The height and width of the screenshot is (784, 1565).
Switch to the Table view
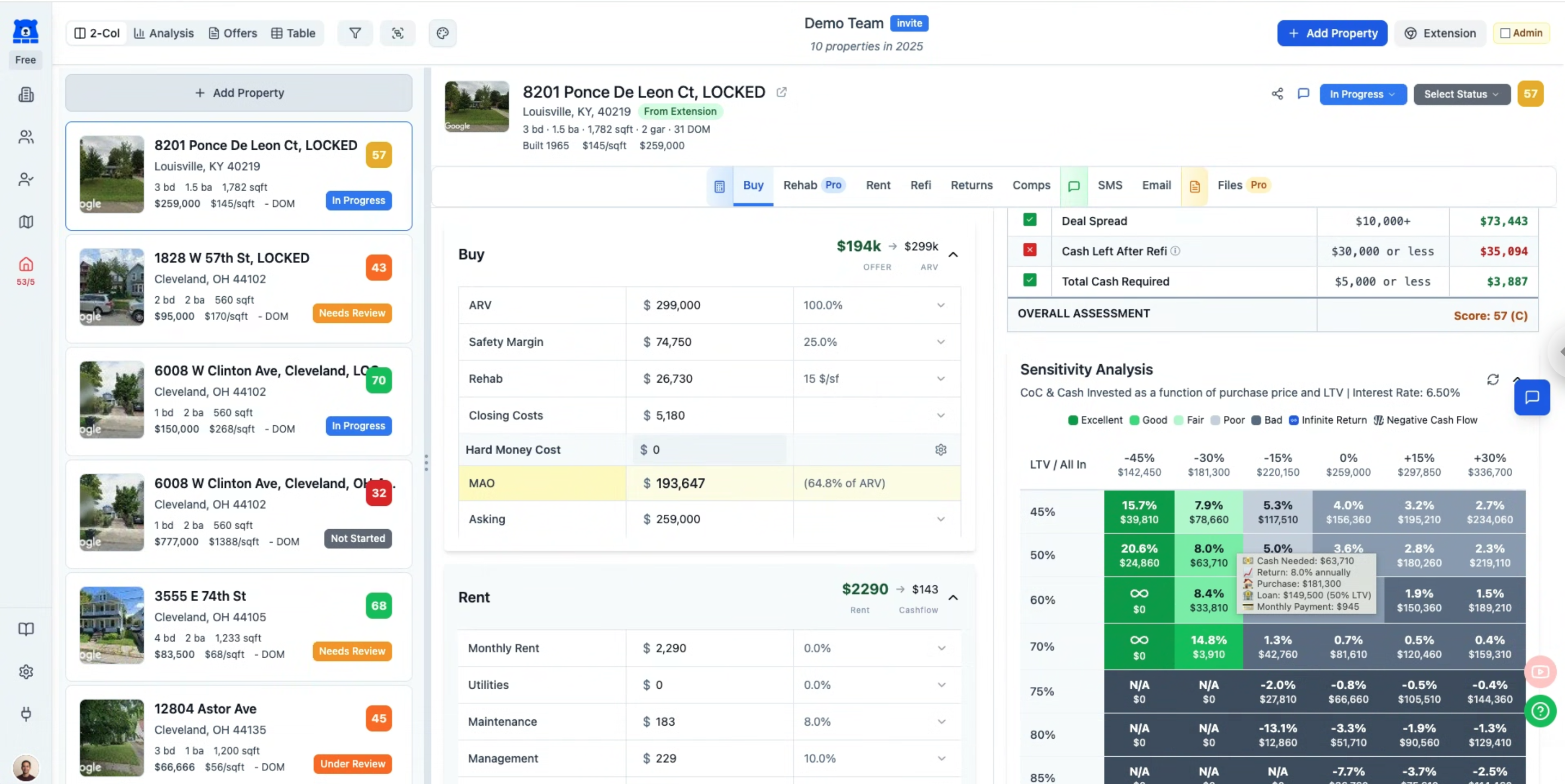[x=293, y=33]
